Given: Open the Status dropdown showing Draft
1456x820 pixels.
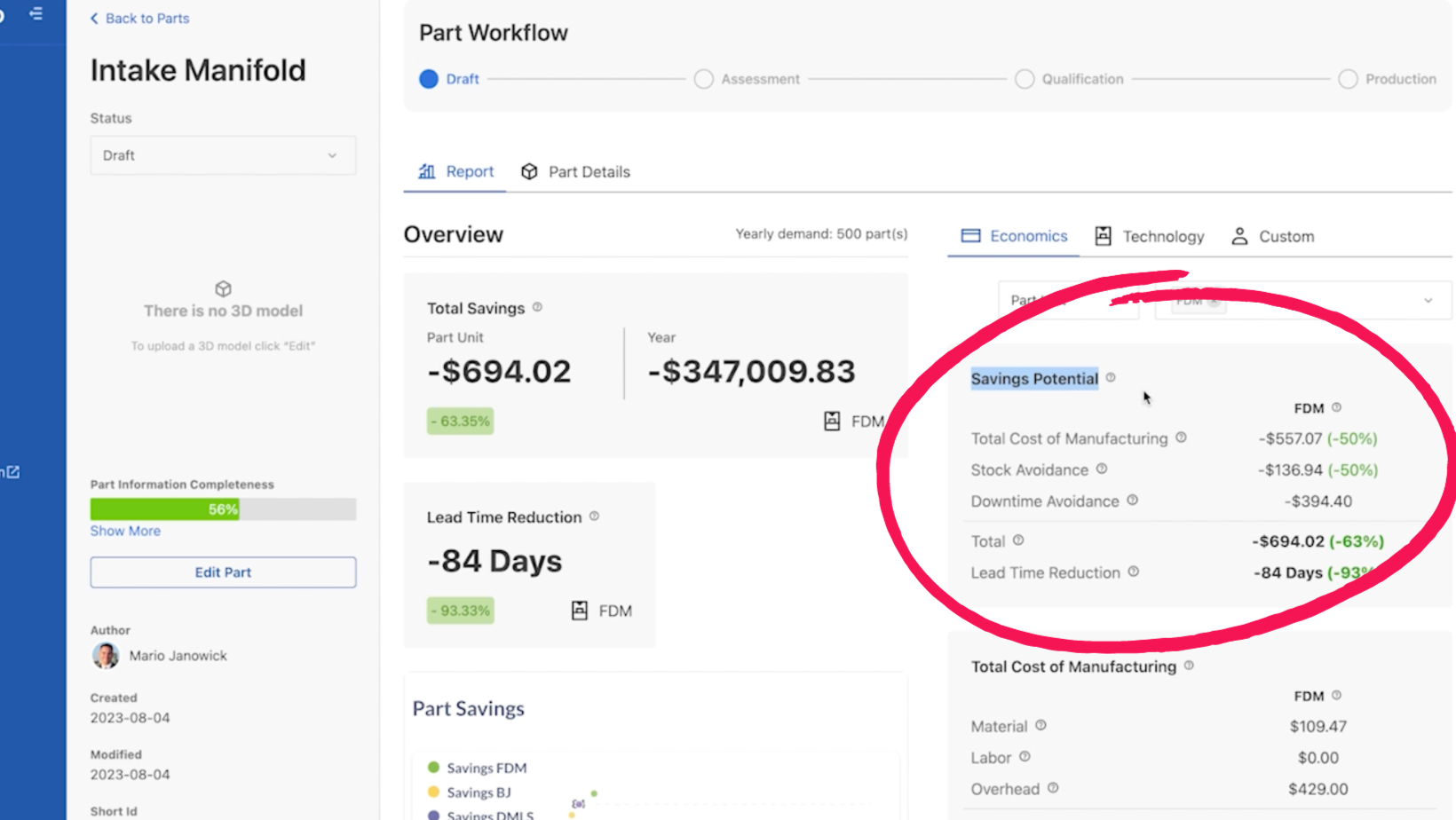Looking at the screenshot, I should (223, 155).
